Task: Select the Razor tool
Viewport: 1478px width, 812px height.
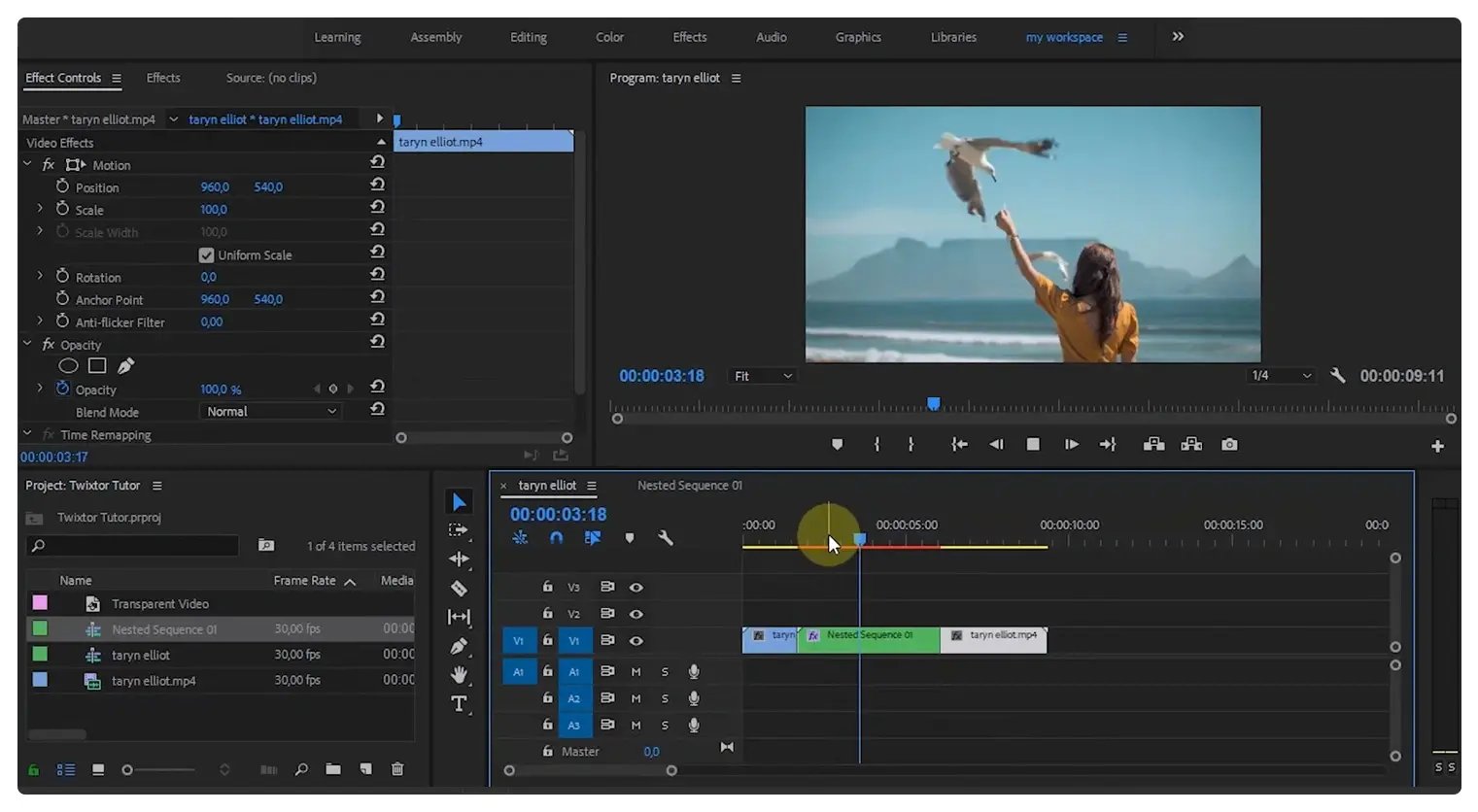Action: (x=459, y=588)
